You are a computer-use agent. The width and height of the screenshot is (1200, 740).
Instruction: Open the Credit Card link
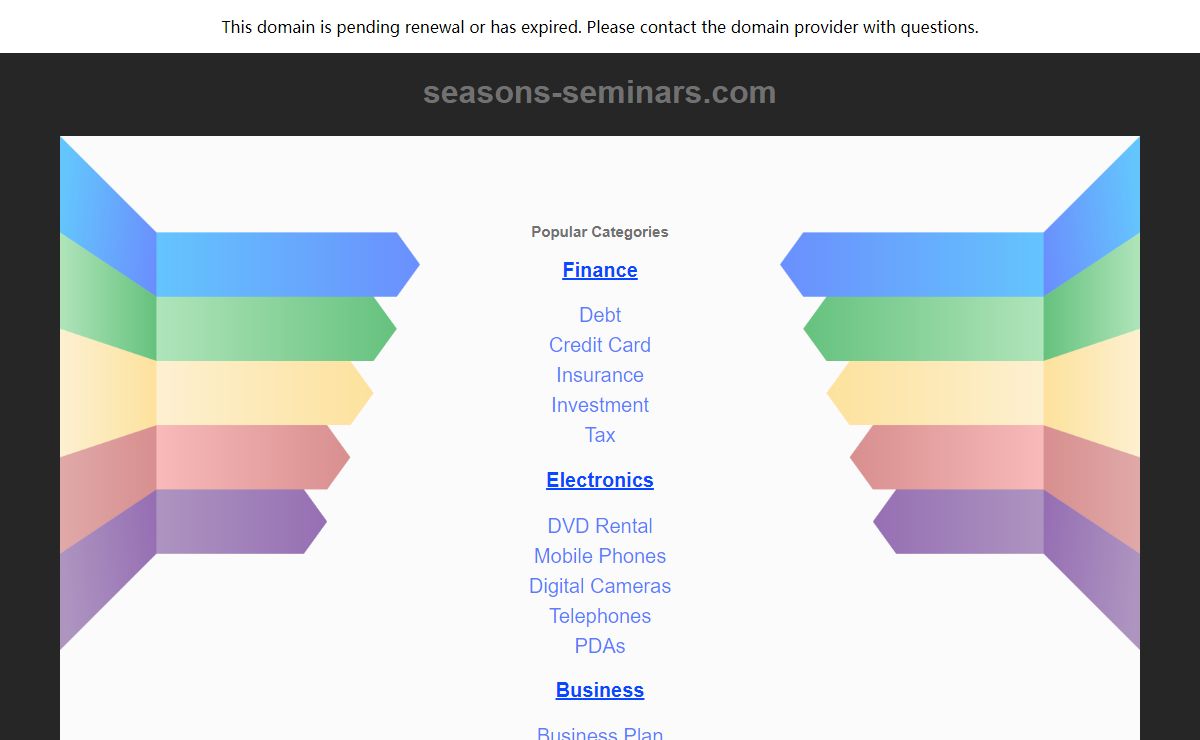tap(600, 345)
